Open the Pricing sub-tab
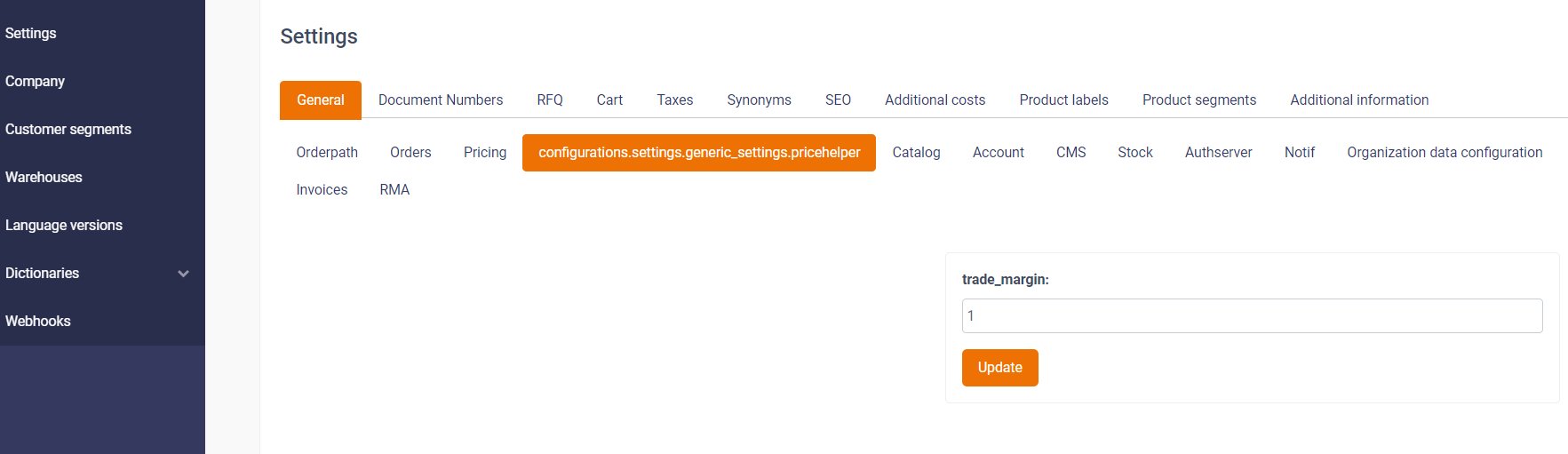1568x454 pixels. pyautogui.click(x=485, y=153)
